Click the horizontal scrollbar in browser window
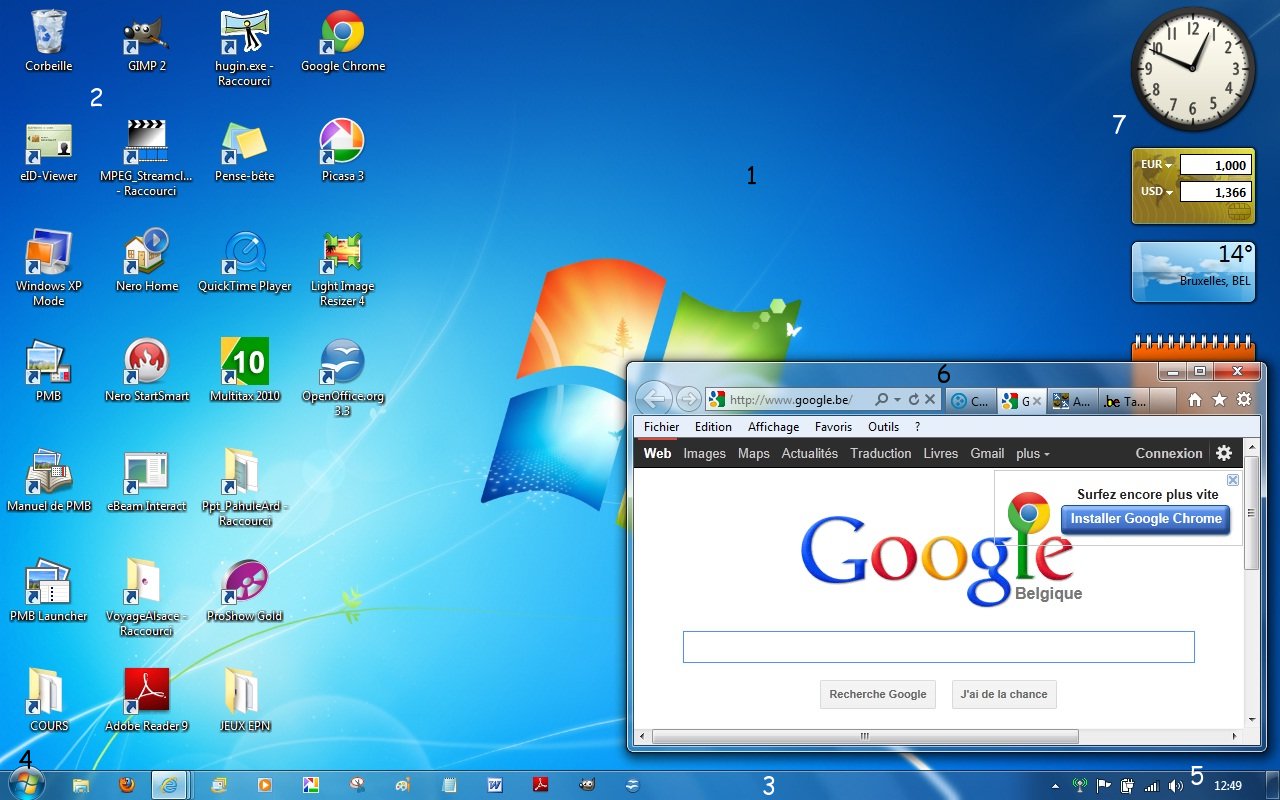Screen dimensions: 1280x800 click(865, 737)
